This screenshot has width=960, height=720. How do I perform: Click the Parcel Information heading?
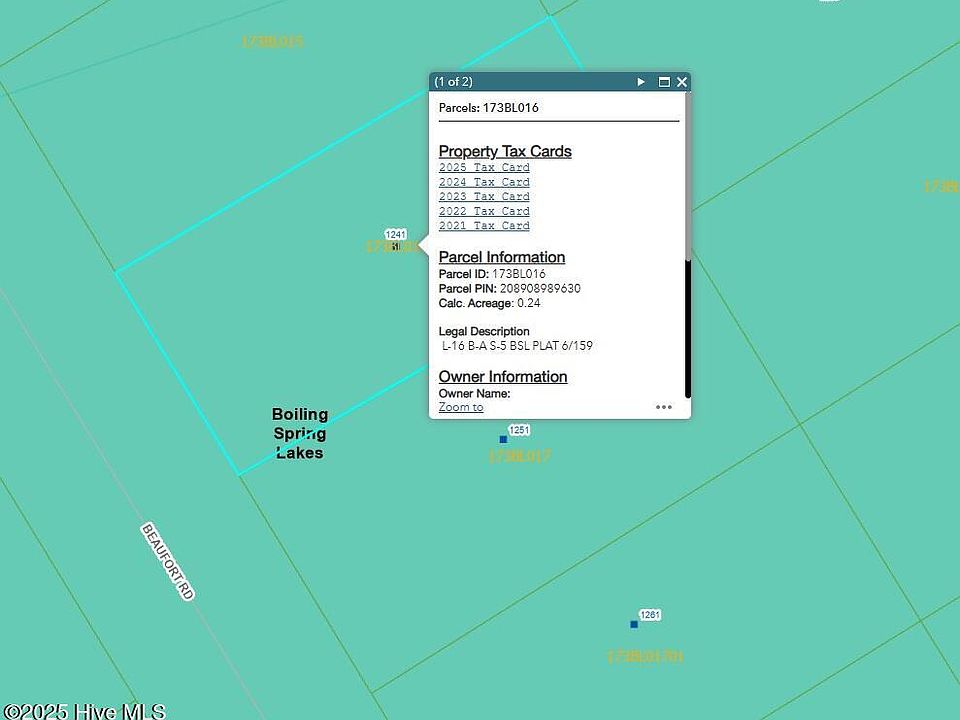coord(502,257)
